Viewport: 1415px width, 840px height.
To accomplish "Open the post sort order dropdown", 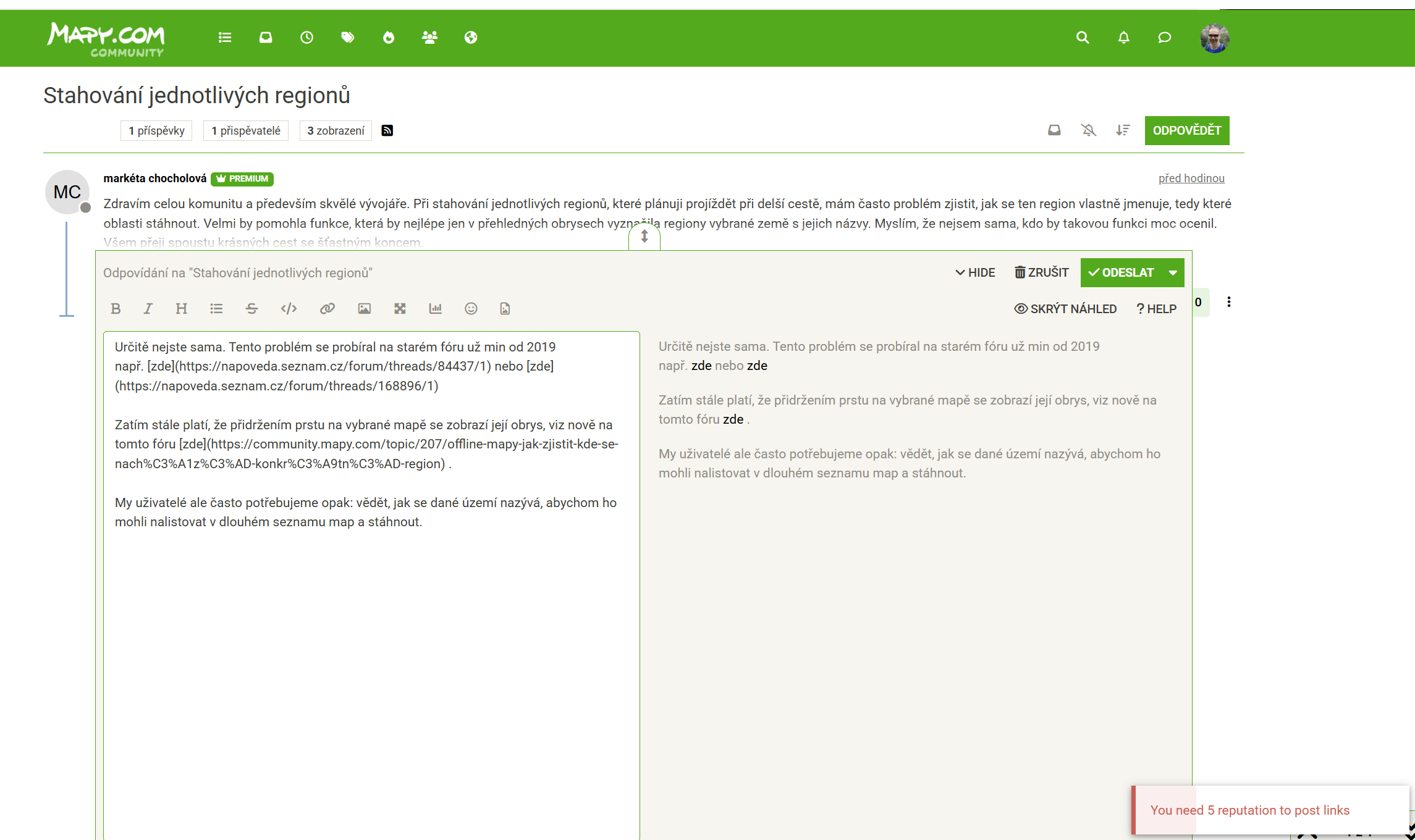I will click(1123, 130).
